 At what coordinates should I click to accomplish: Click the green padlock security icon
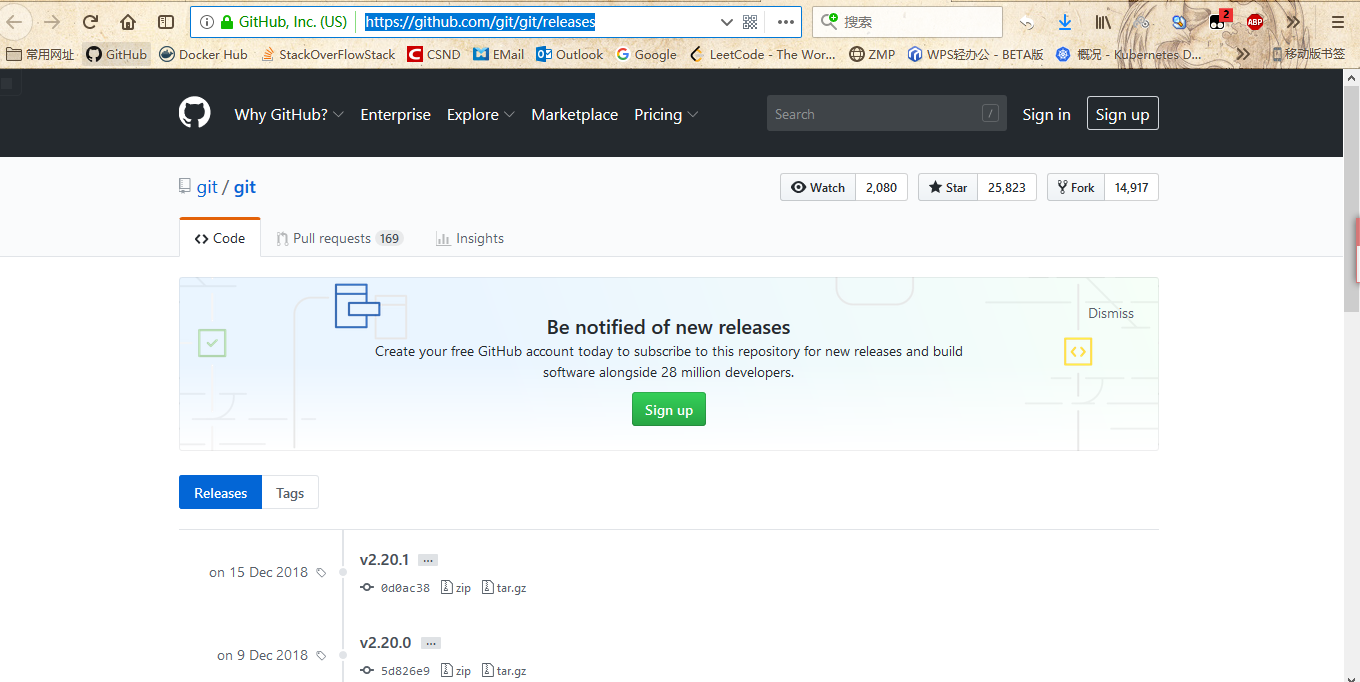[x=227, y=22]
